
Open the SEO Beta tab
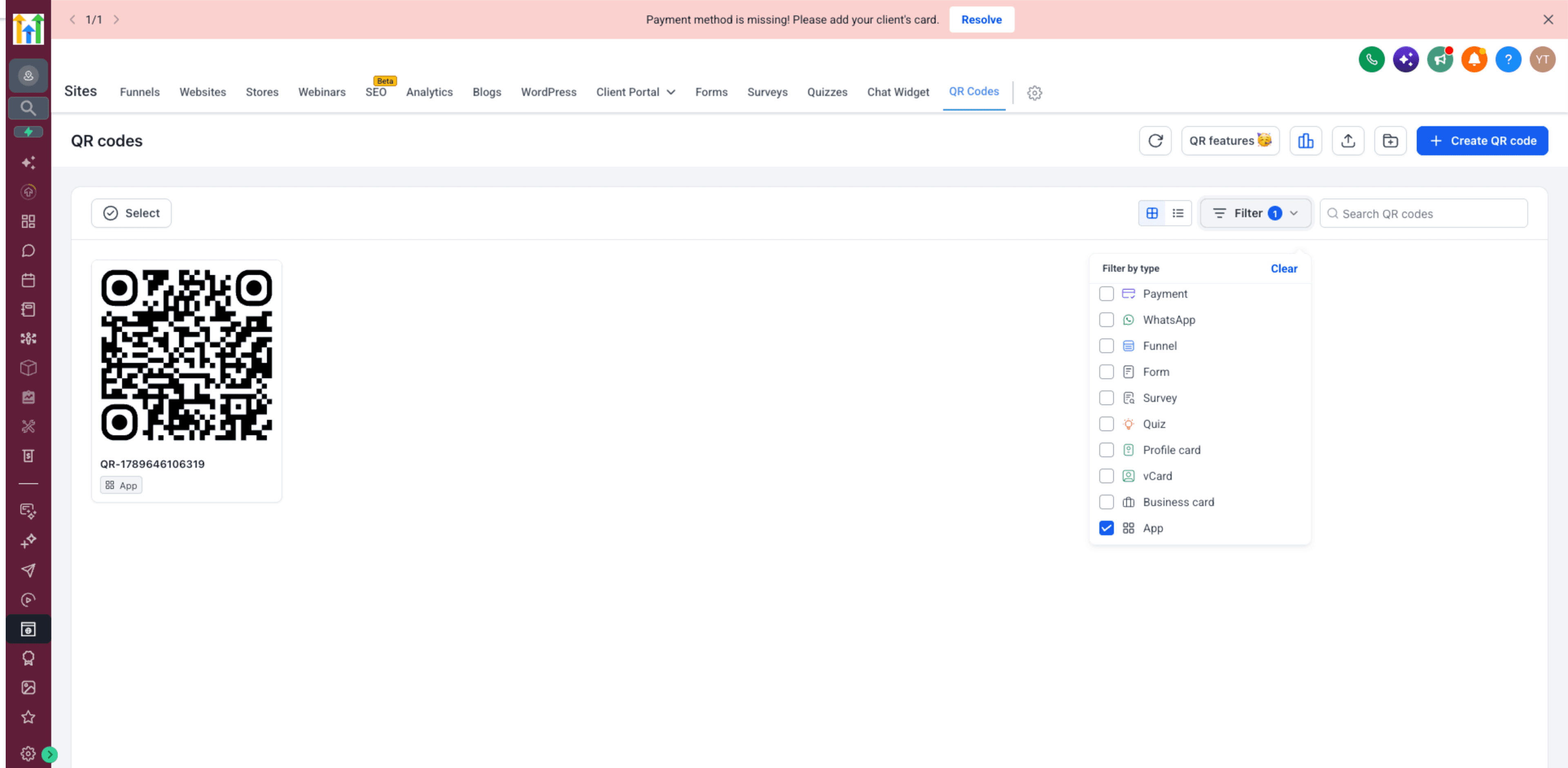[x=376, y=92]
